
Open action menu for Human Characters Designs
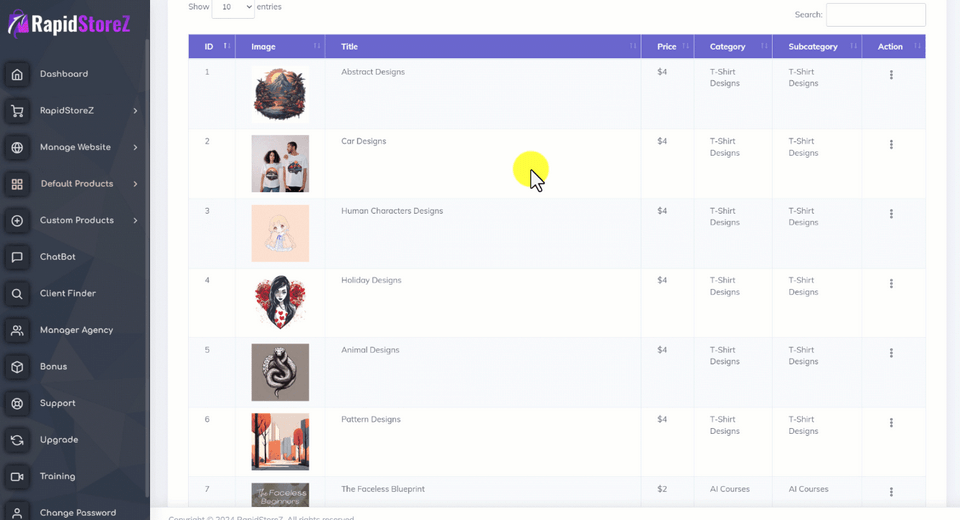click(x=891, y=214)
